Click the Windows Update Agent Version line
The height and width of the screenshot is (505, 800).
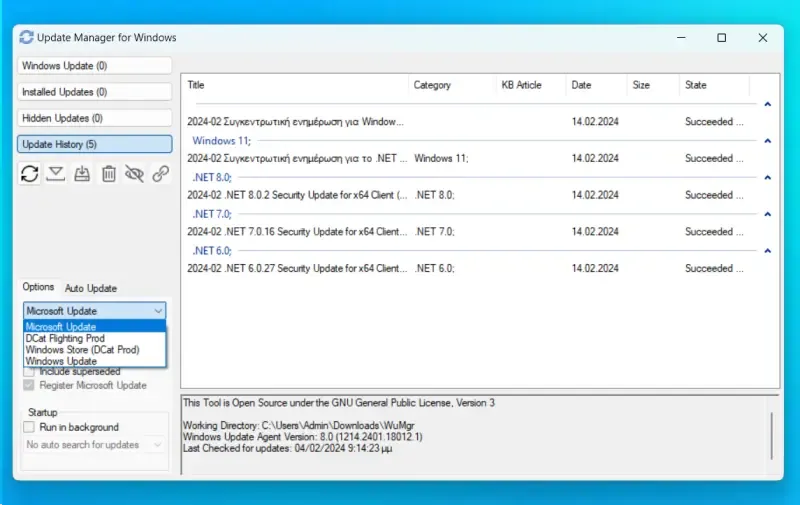click(303, 437)
